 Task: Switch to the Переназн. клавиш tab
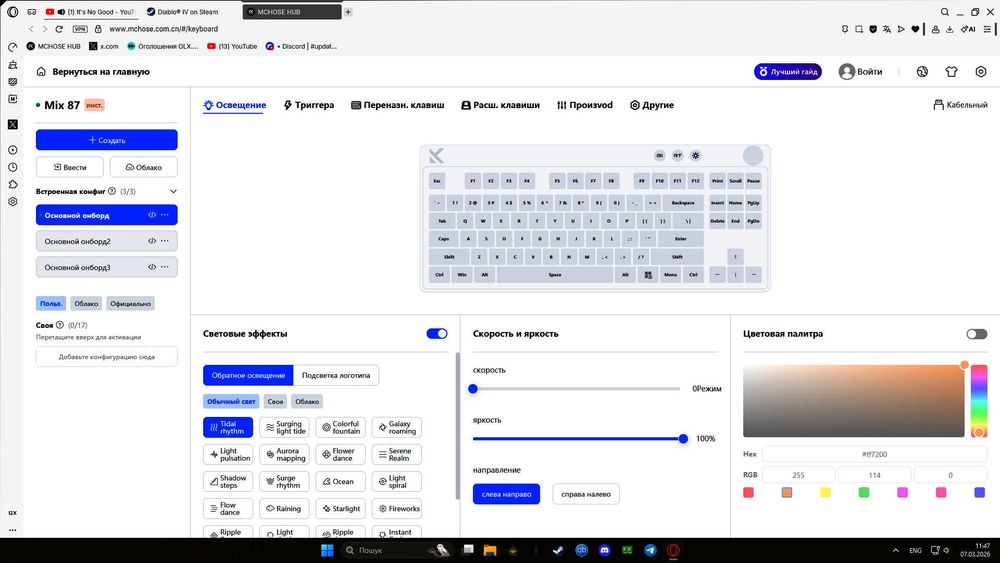(x=398, y=105)
